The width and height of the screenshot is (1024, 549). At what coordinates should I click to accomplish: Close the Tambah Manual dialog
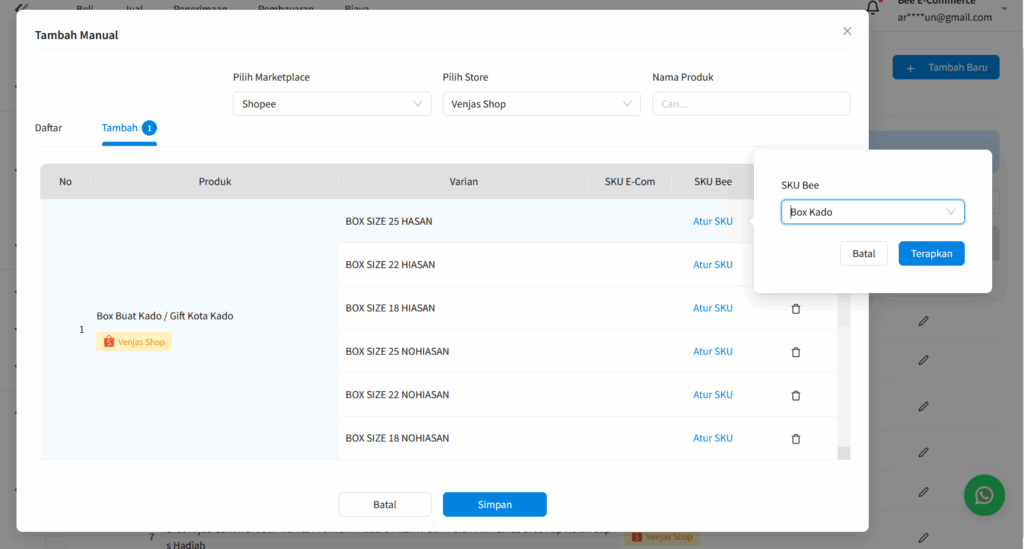point(847,31)
